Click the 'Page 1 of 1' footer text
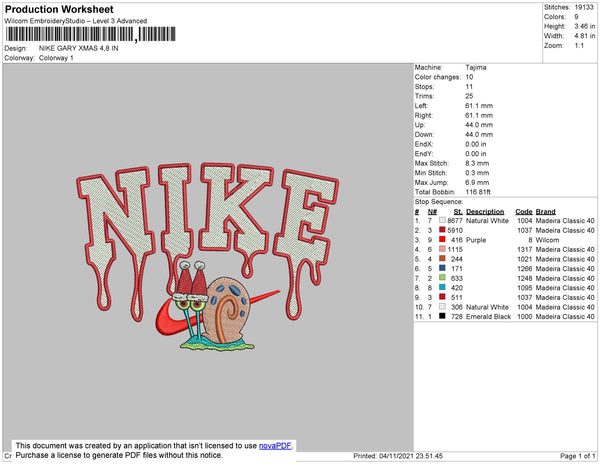 coord(578,456)
